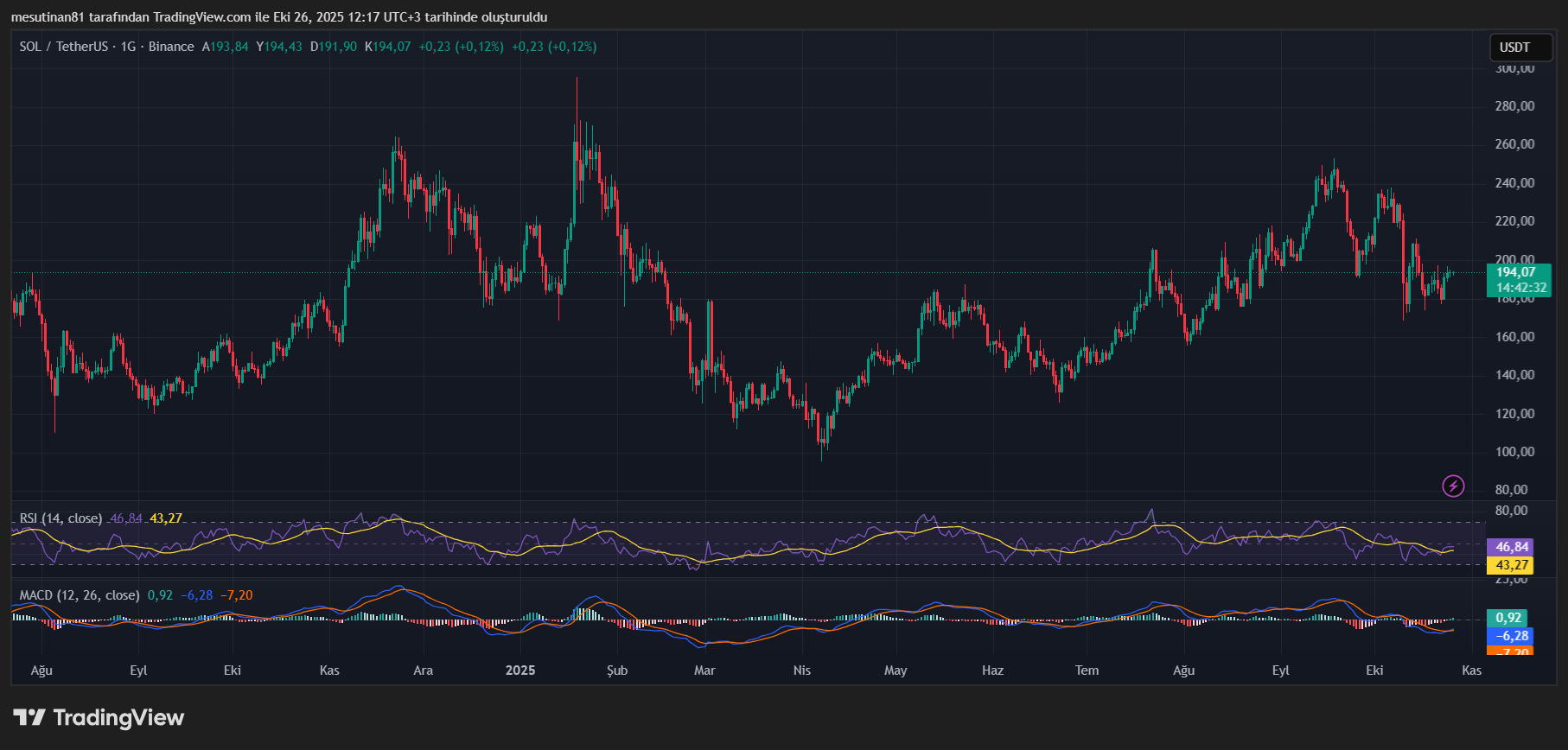Click the TradingView logo icon
This screenshot has width=1568, height=750.
(29, 717)
